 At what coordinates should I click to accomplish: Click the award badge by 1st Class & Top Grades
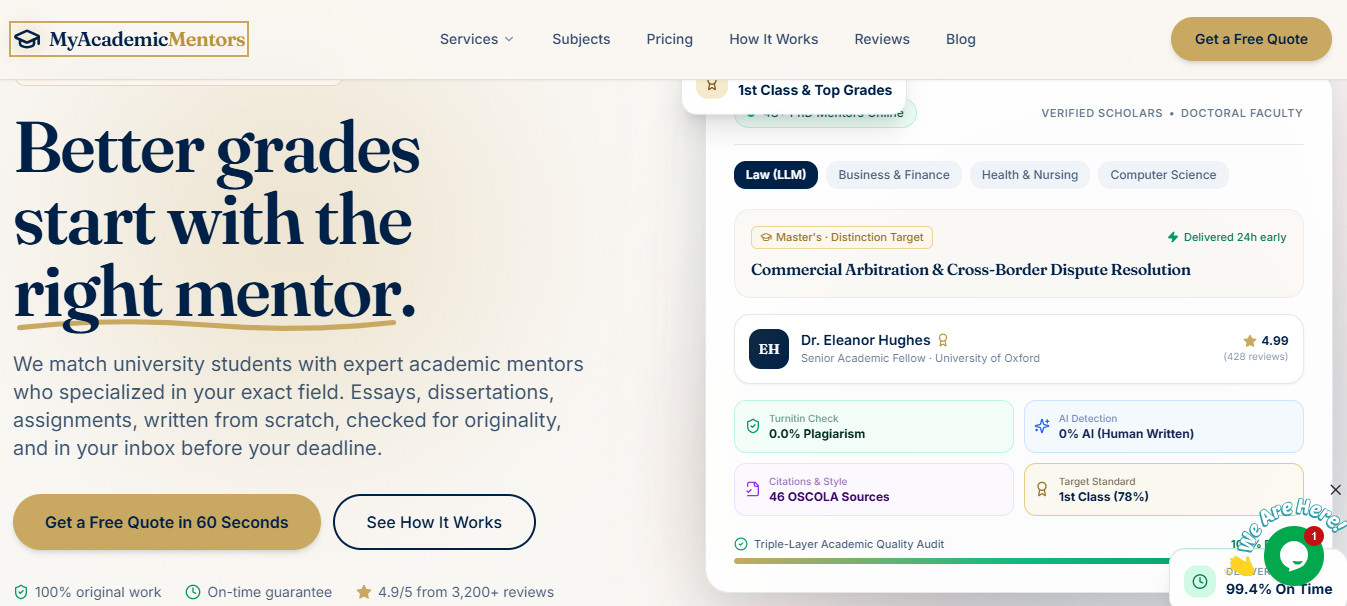(x=712, y=85)
